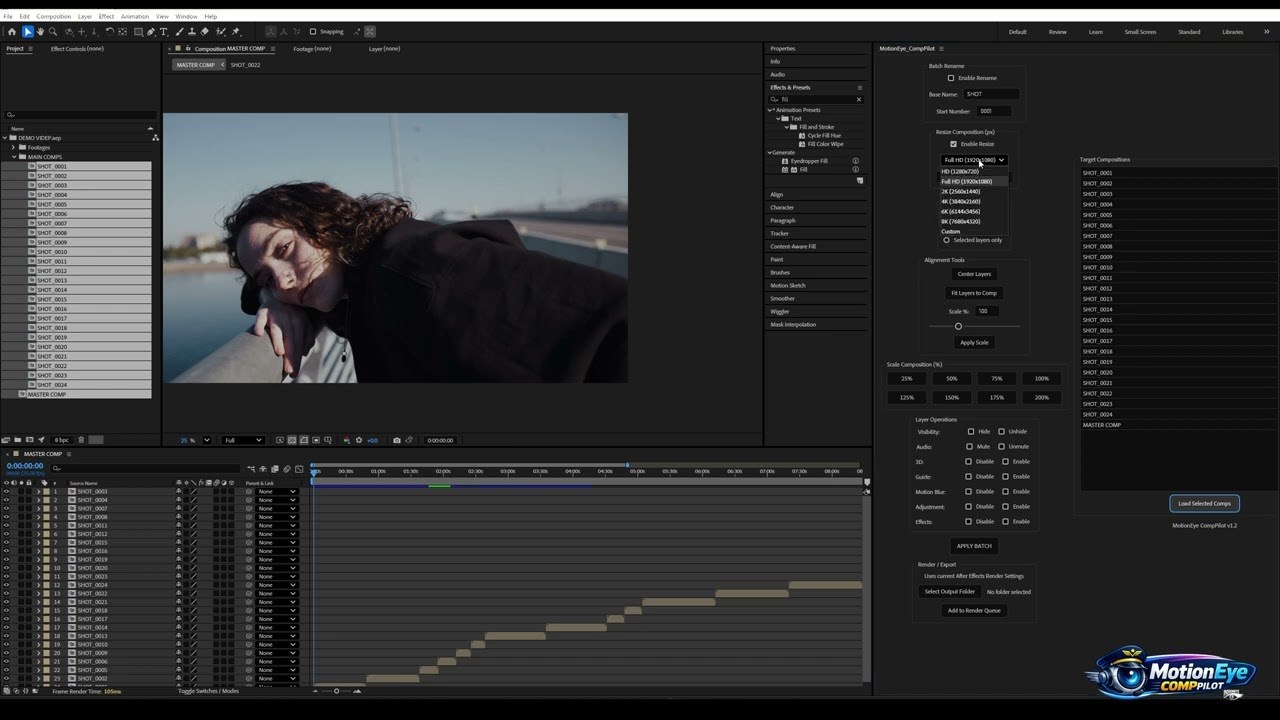Toggle the Snapping checkbox

(x=313, y=32)
